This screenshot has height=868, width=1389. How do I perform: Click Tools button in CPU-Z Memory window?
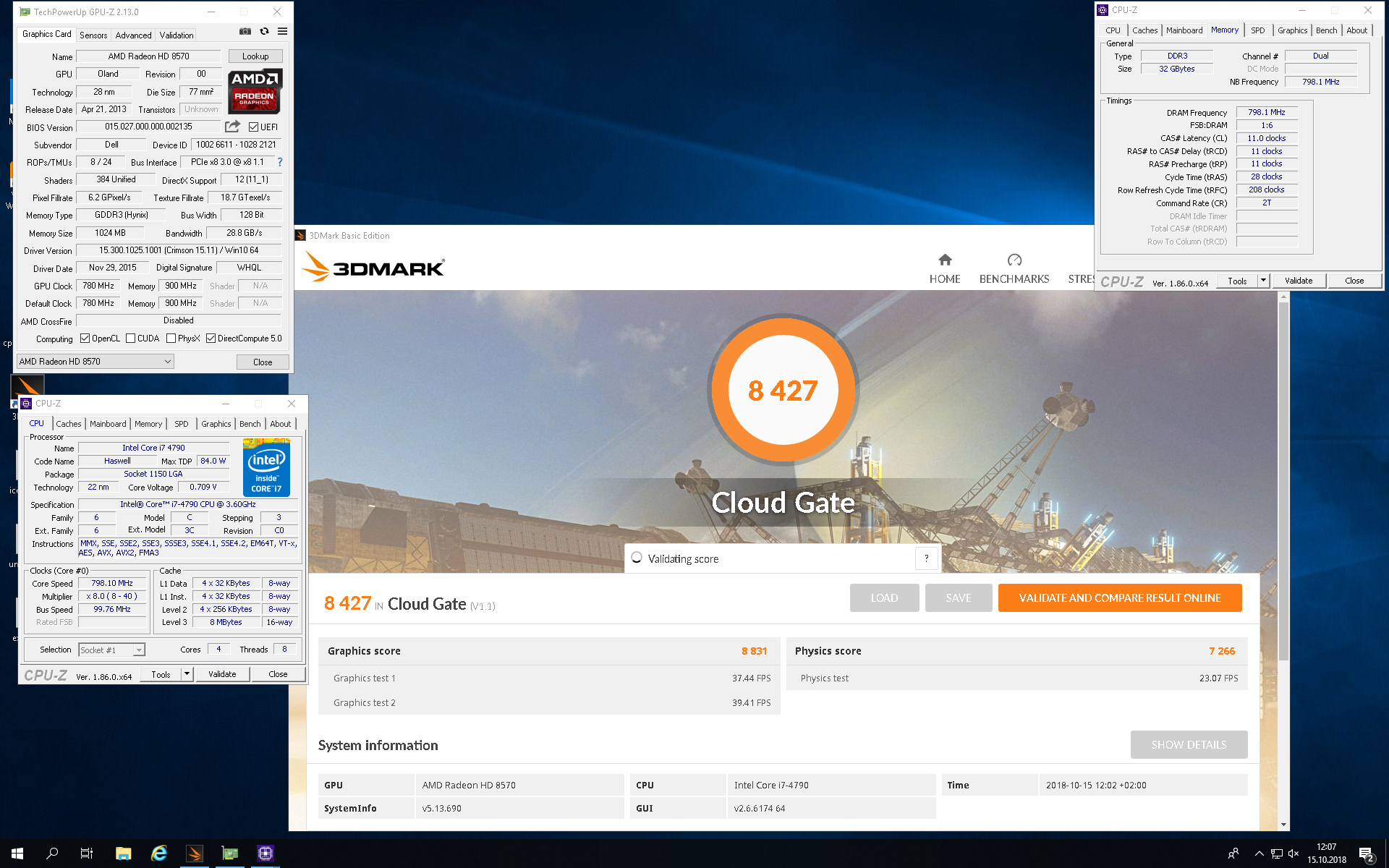(x=1237, y=281)
